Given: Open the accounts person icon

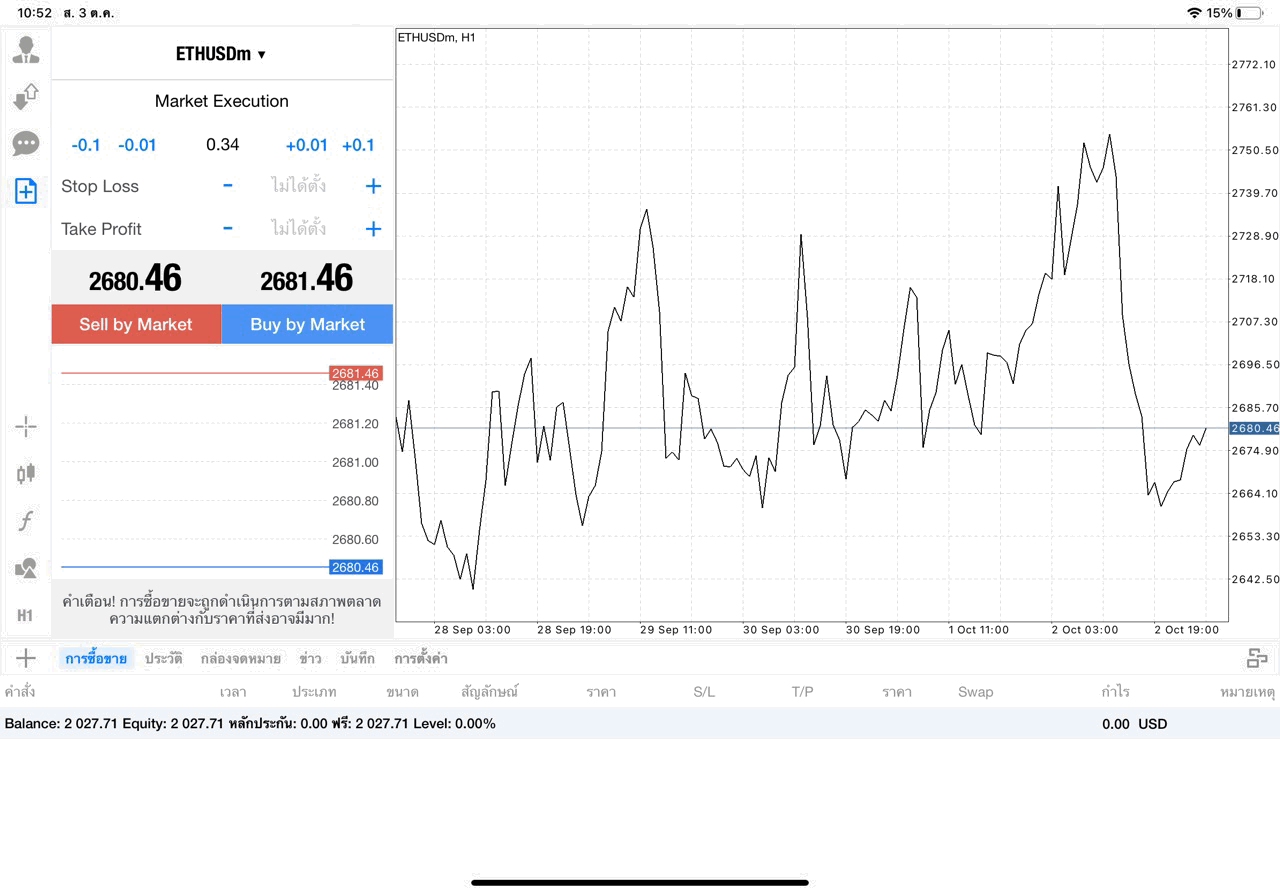Looking at the screenshot, I should click(26, 50).
